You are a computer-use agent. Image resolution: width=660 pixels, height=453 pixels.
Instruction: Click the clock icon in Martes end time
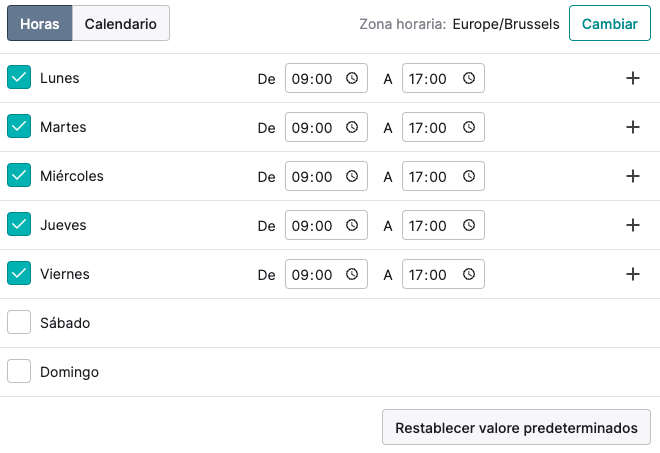(x=469, y=127)
